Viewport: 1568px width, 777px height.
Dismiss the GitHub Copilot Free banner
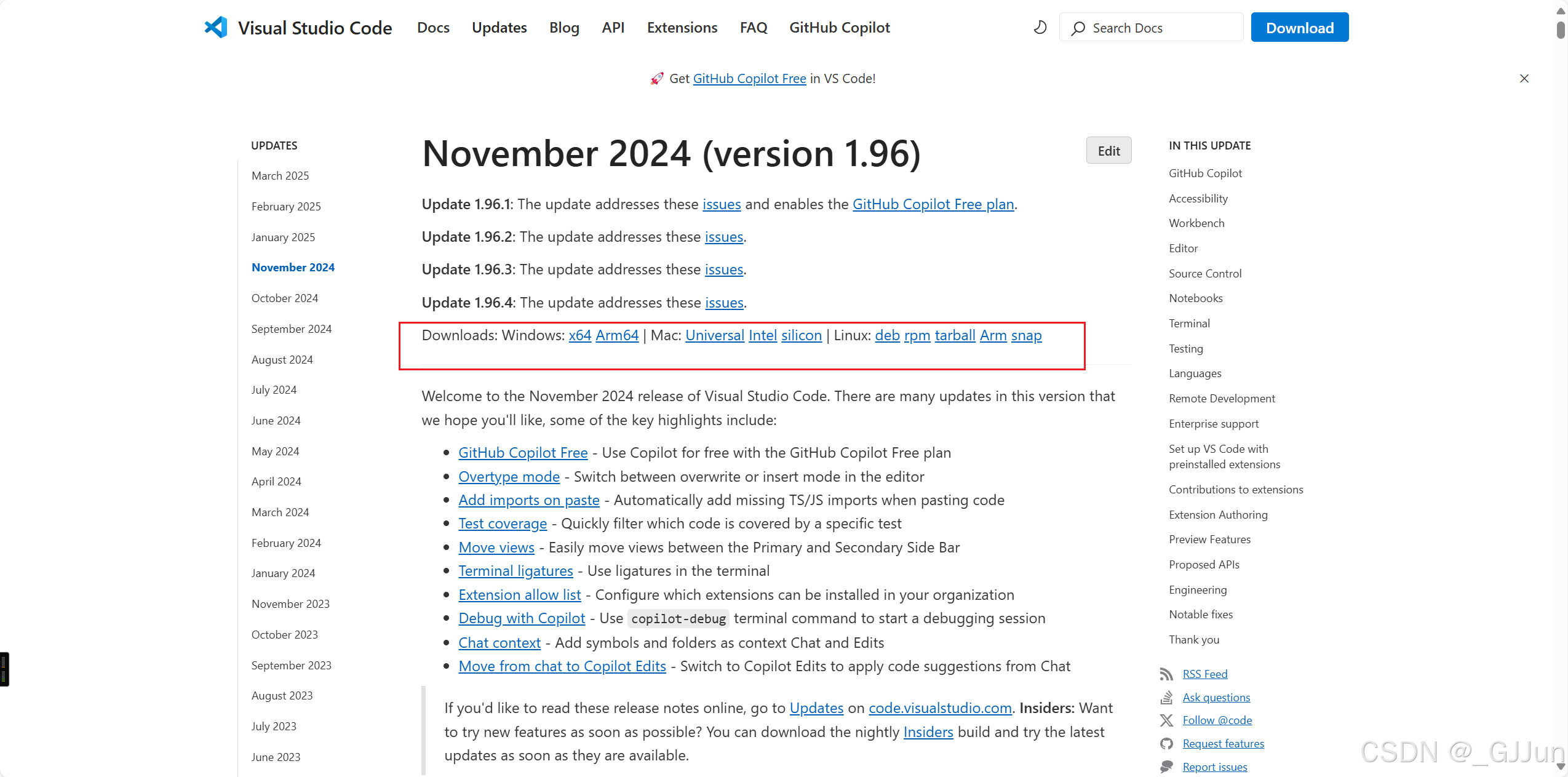(1524, 78)
